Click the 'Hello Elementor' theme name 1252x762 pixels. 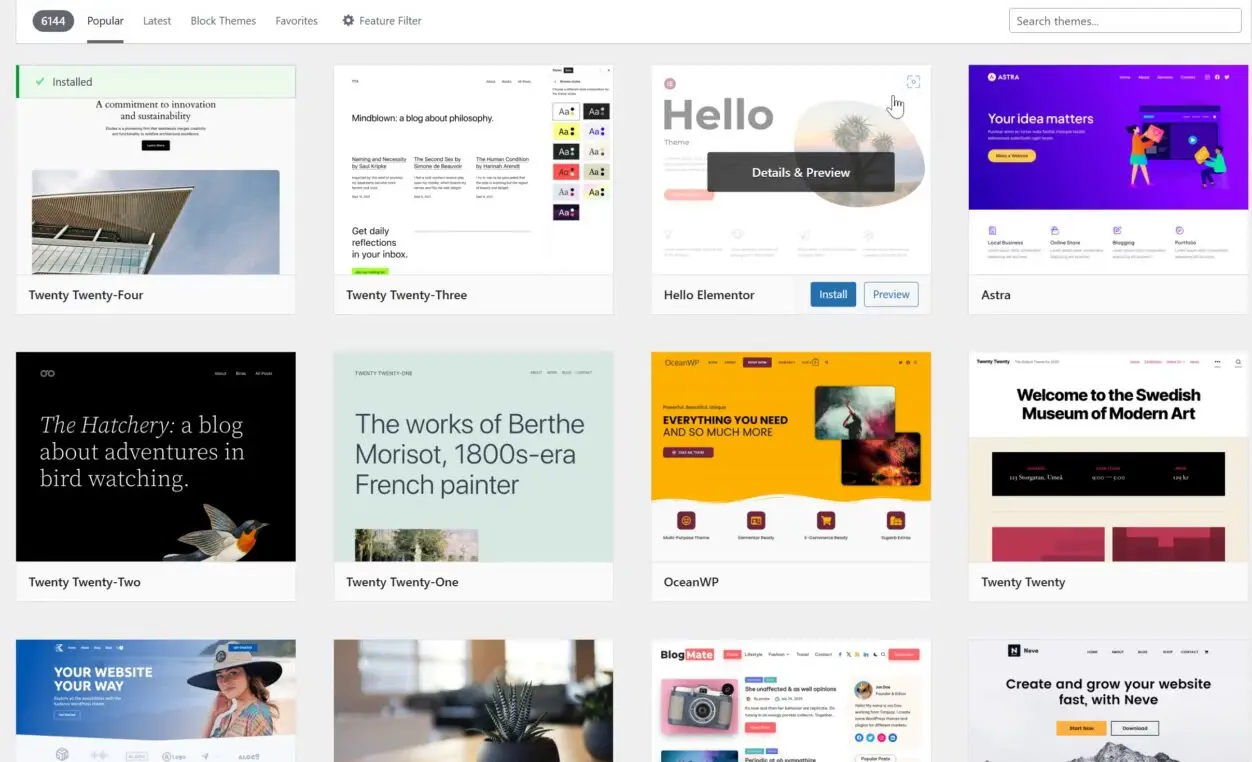709,295
